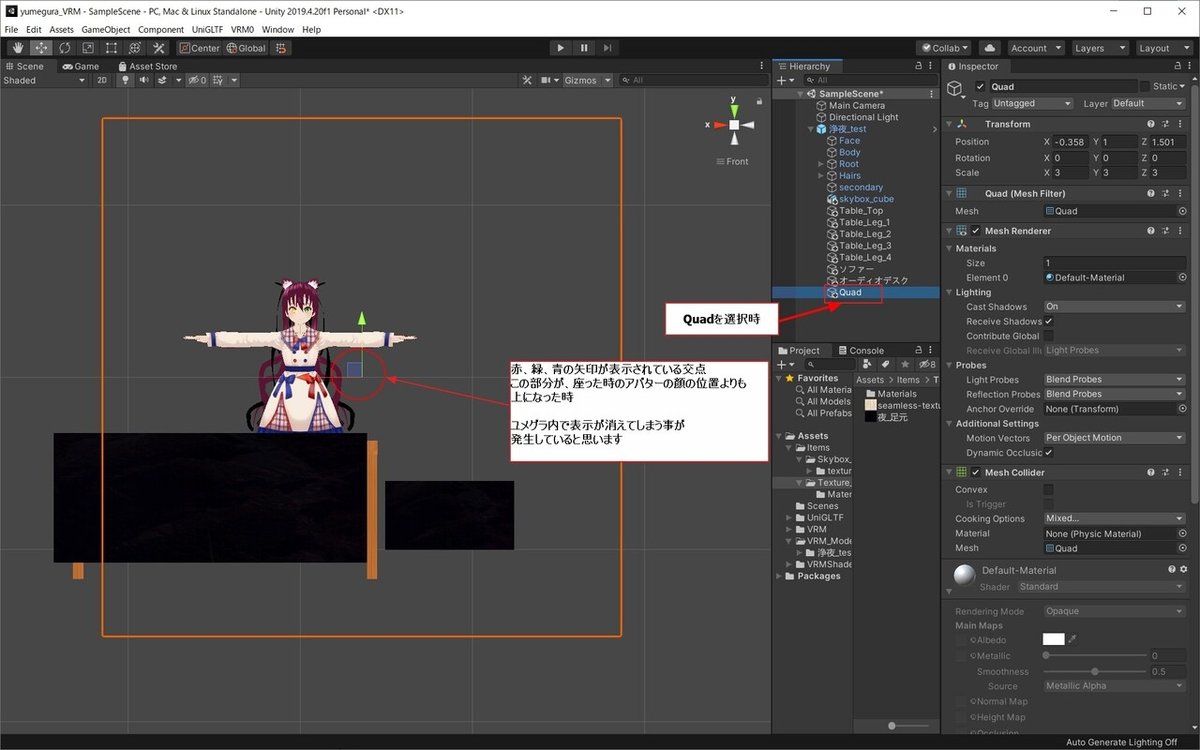Viewport: 1200px width, 750px height.
Task: Collapse Transform component foldout
Action: tap(949, 124)
